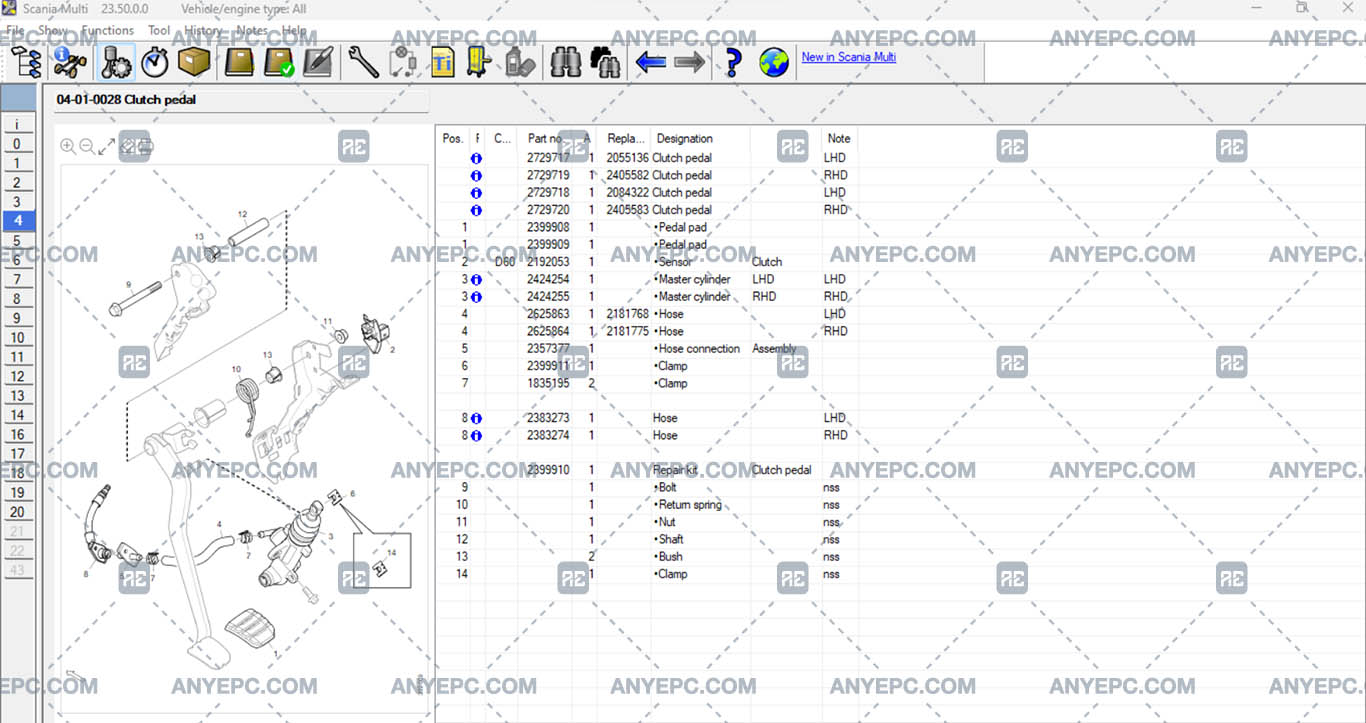Viewport: 1366px width, 723px height.
Task: Select main group tab i
Action: [x=17, y=125]
